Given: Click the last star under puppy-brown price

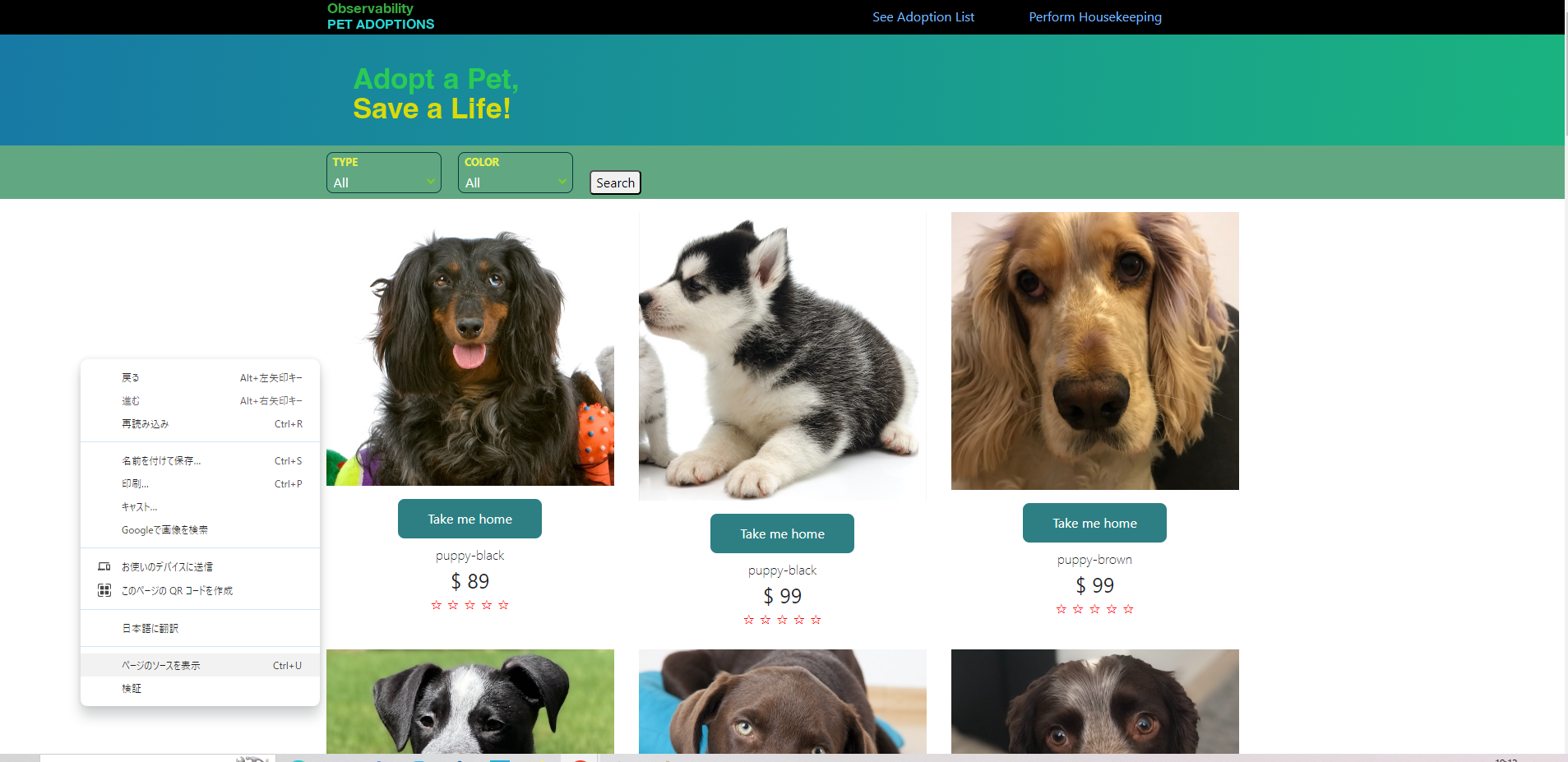Looking at the screenshot, I should (1128, 609).
